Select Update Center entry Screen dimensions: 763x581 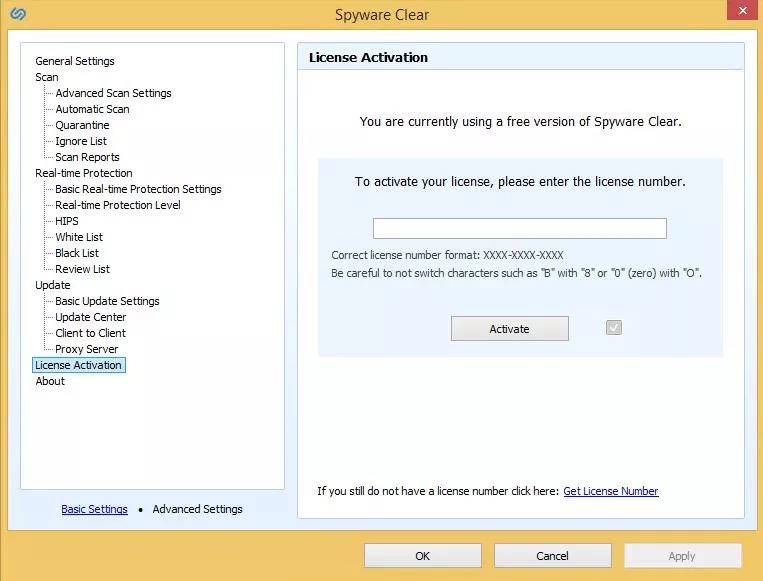click(x=91, y=317)
